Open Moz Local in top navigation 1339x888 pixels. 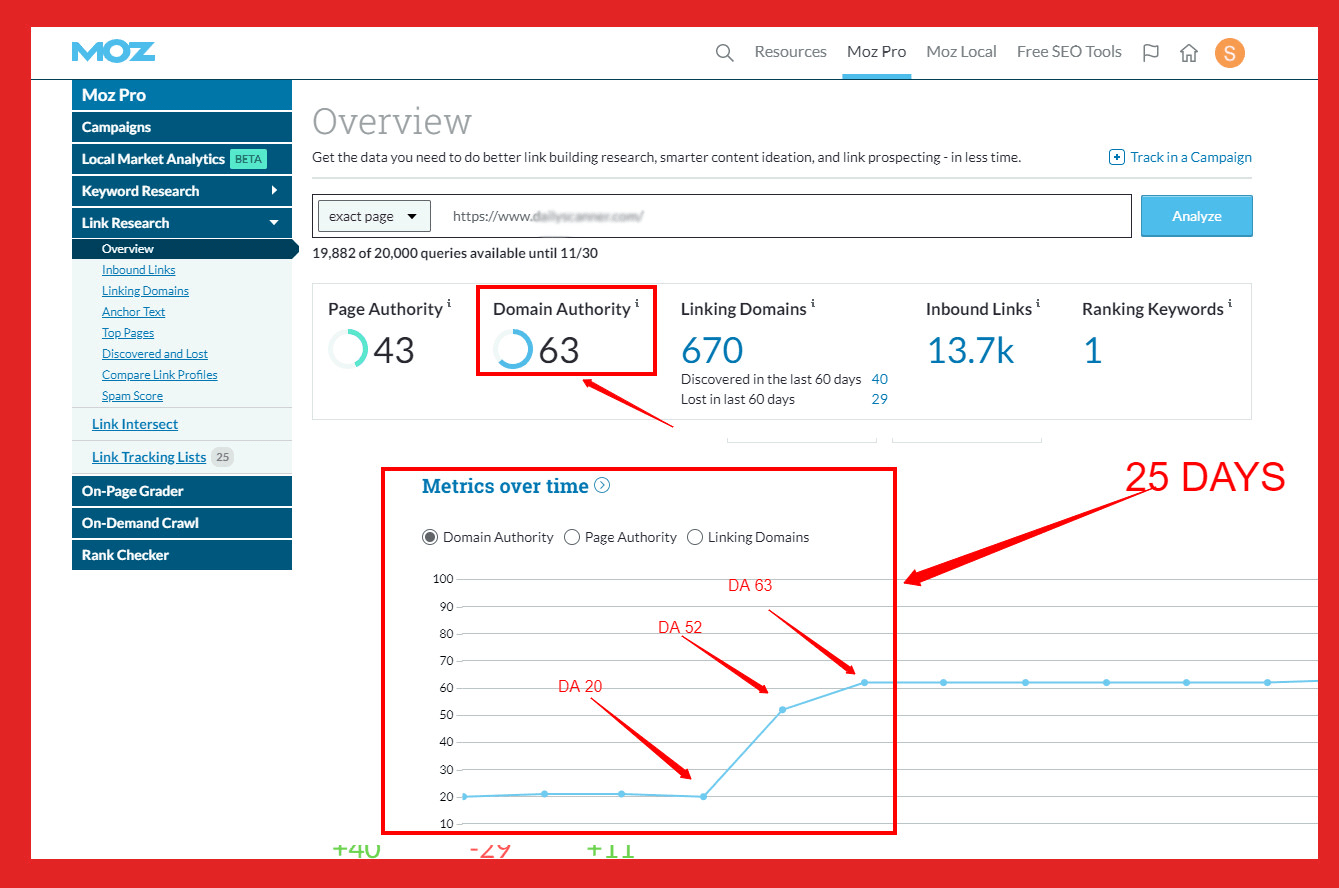coord(961,52)
